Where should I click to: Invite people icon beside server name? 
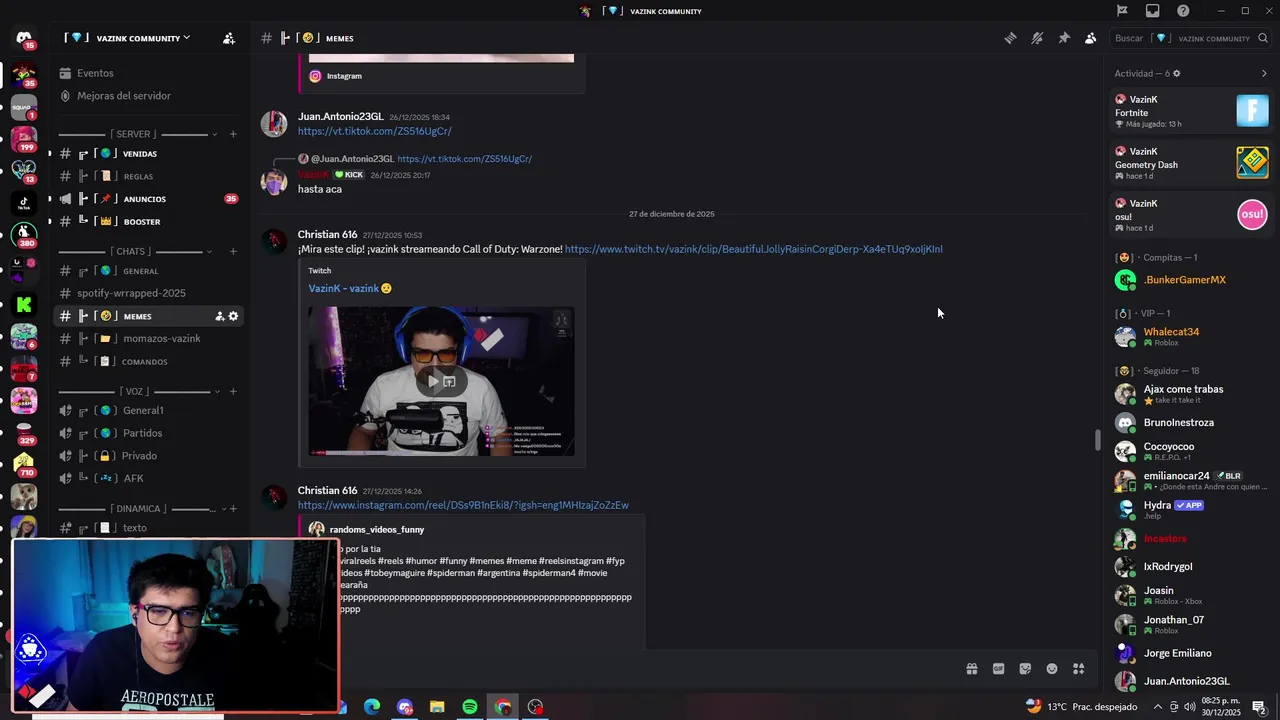tap(229, 38)
